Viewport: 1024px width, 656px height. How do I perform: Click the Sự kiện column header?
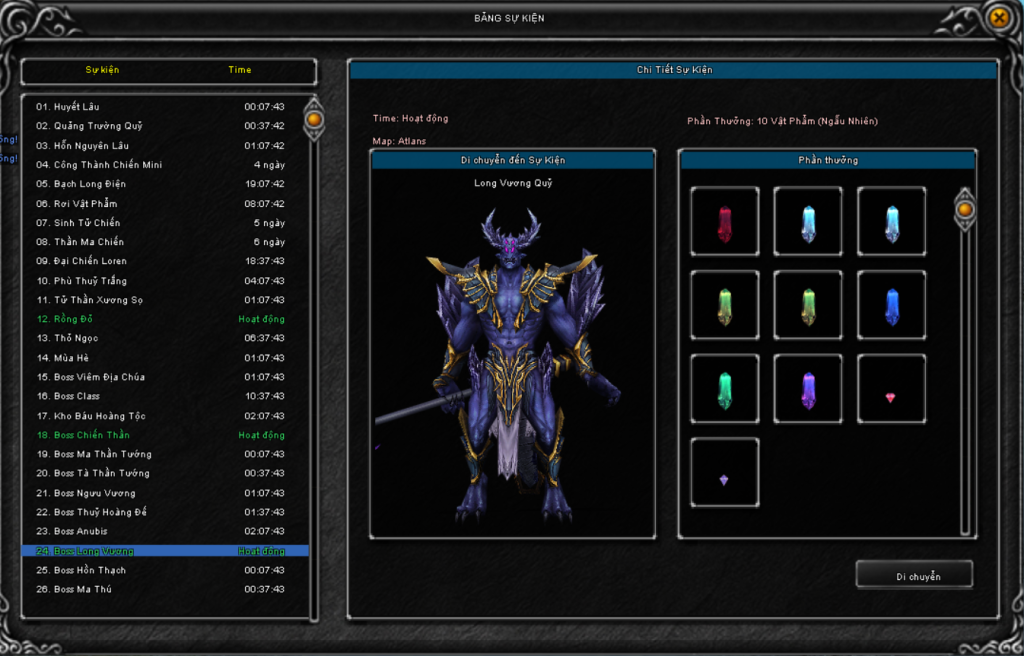click(x=102, y=70)
